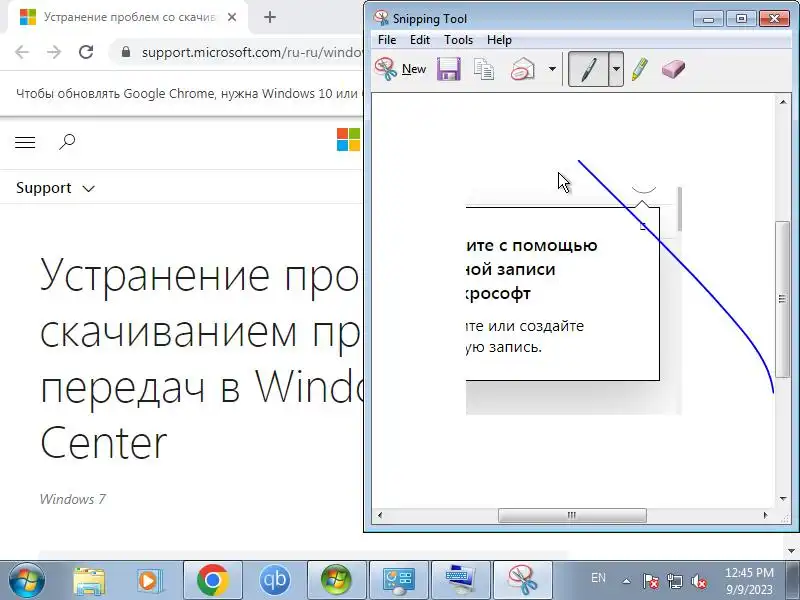Click the bottom scroll arrow on Chrome page

point(791,551)
